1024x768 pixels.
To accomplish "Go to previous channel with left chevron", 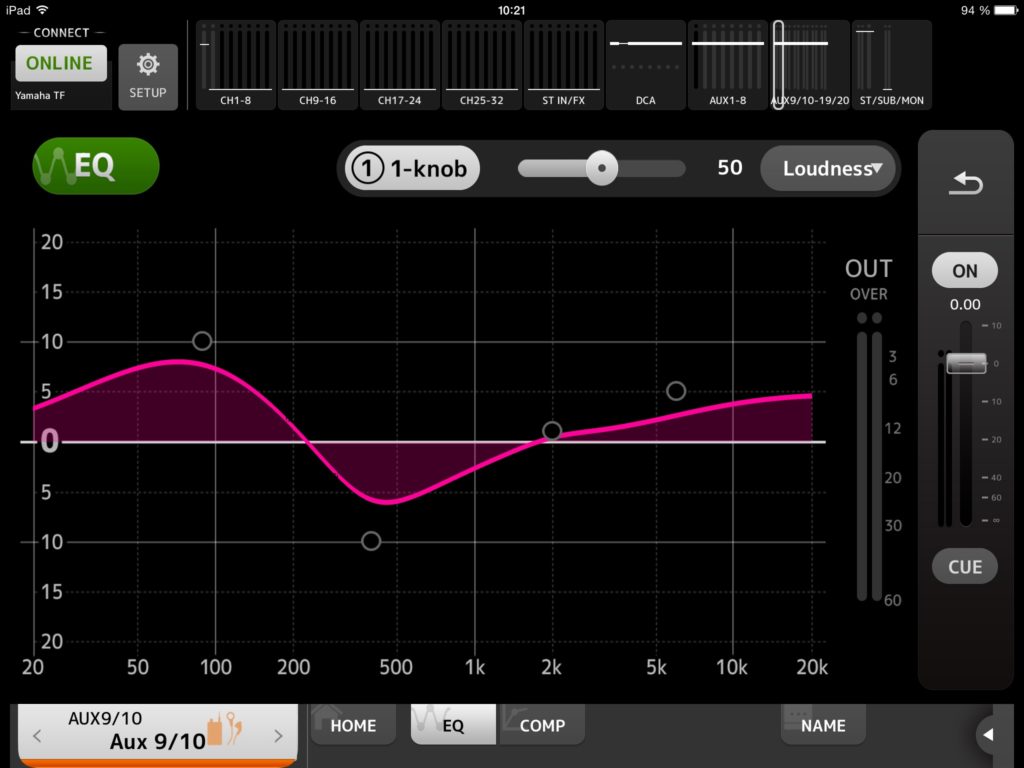I will pos(37,737).
